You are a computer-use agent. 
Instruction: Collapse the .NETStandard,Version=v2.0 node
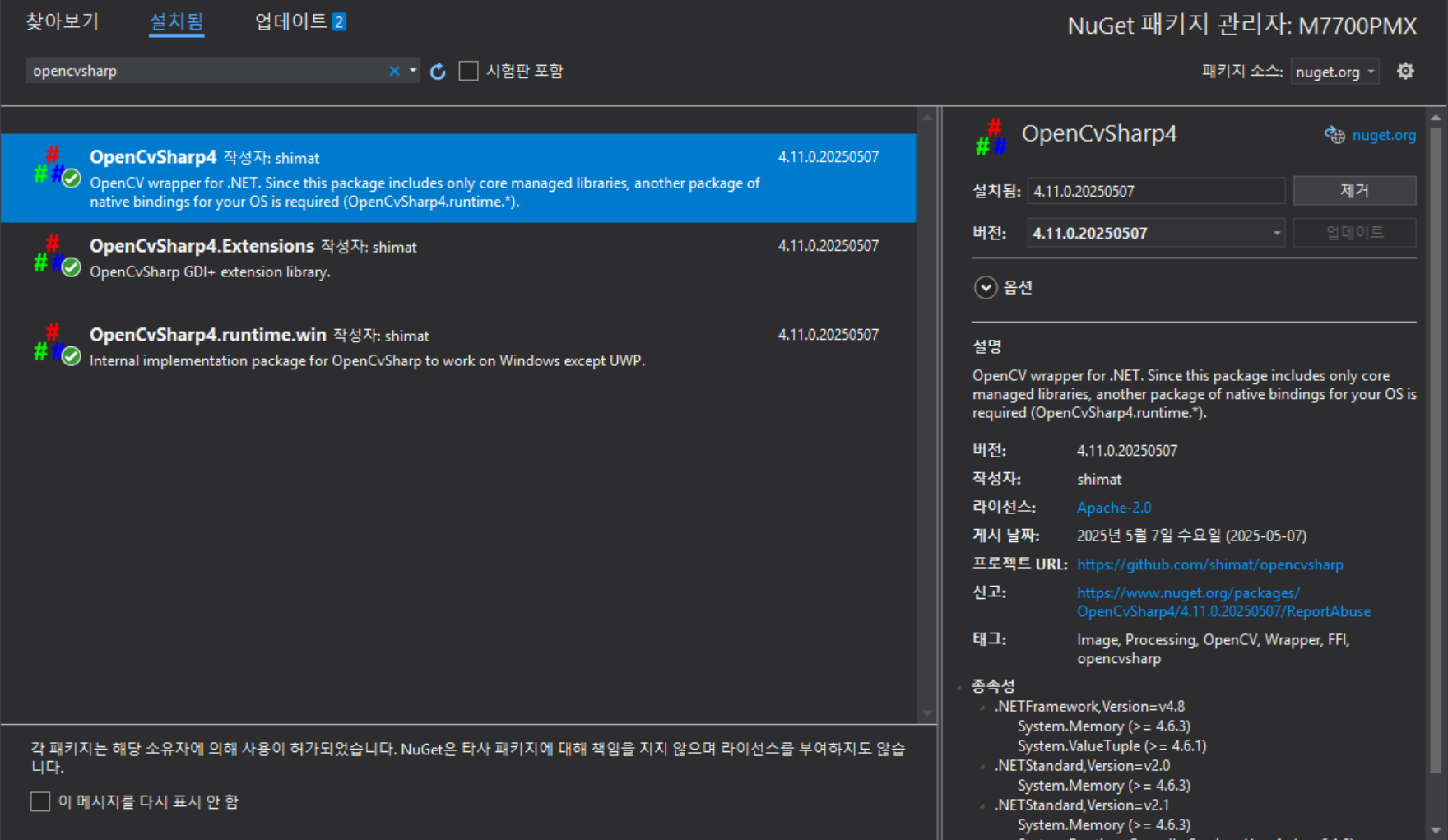tap(982, 767)
